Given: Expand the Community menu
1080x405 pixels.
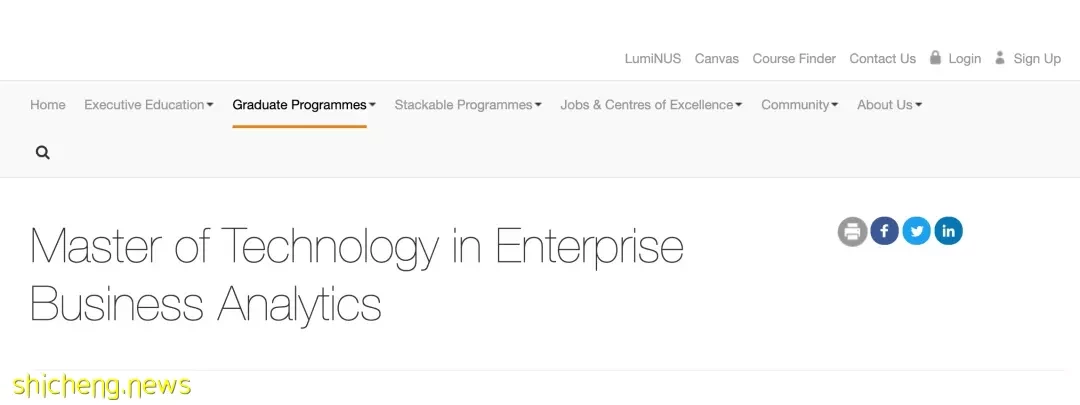Looking at the screenshot, I should coord(799,105).
